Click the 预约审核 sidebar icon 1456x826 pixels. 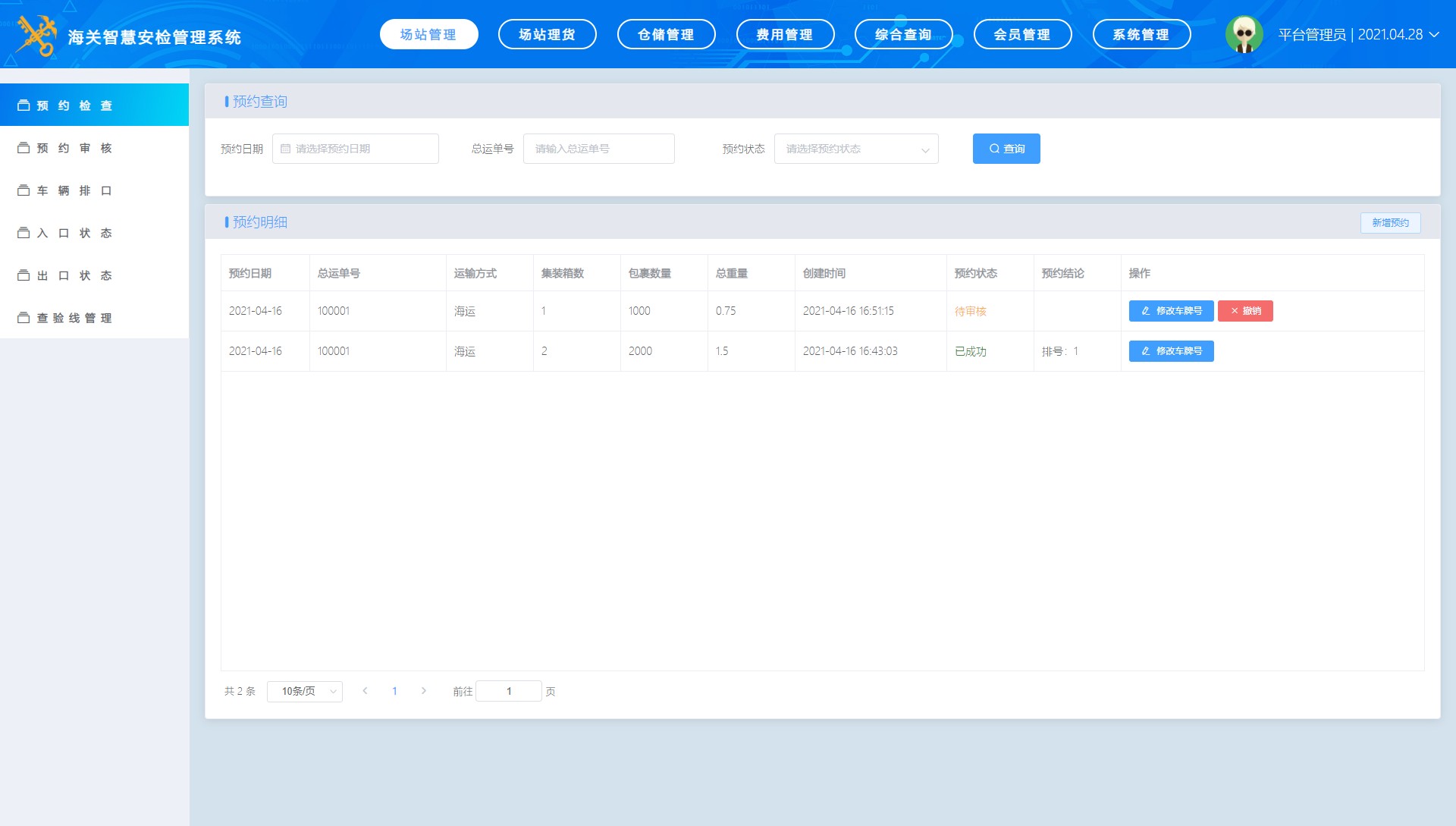(x=24, y=148)
